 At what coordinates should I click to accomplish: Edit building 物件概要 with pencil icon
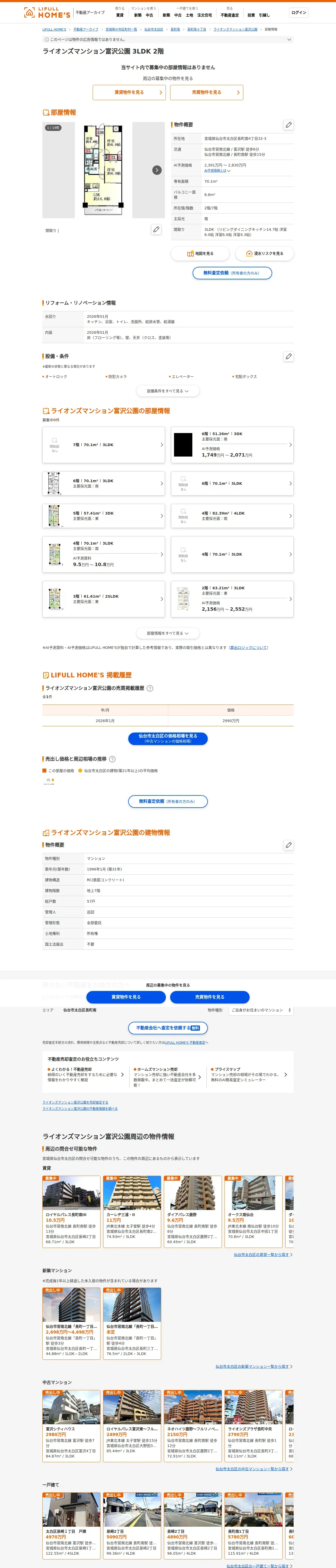(x=288, y=845)
